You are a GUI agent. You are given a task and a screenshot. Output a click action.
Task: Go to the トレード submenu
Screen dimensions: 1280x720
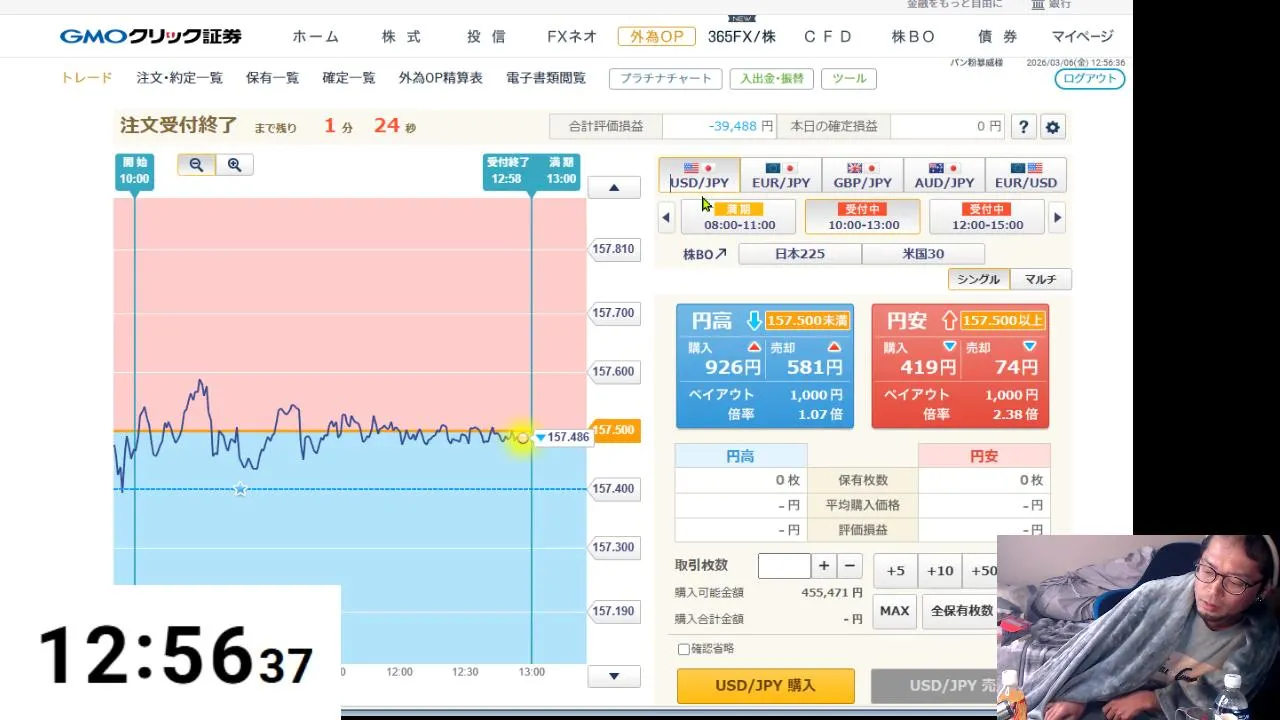pyautogui.click(x=87, y=77)
